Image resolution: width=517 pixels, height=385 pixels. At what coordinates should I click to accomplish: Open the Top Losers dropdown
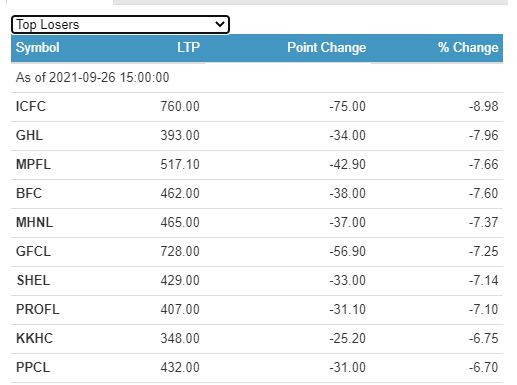(120, 25)
